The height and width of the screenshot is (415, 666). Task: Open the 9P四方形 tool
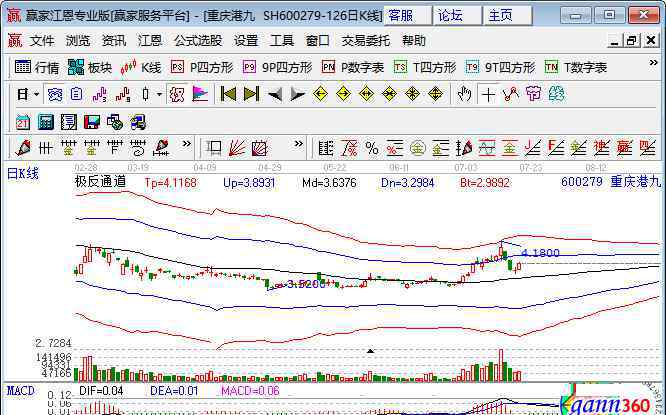(x=278, y=68)
